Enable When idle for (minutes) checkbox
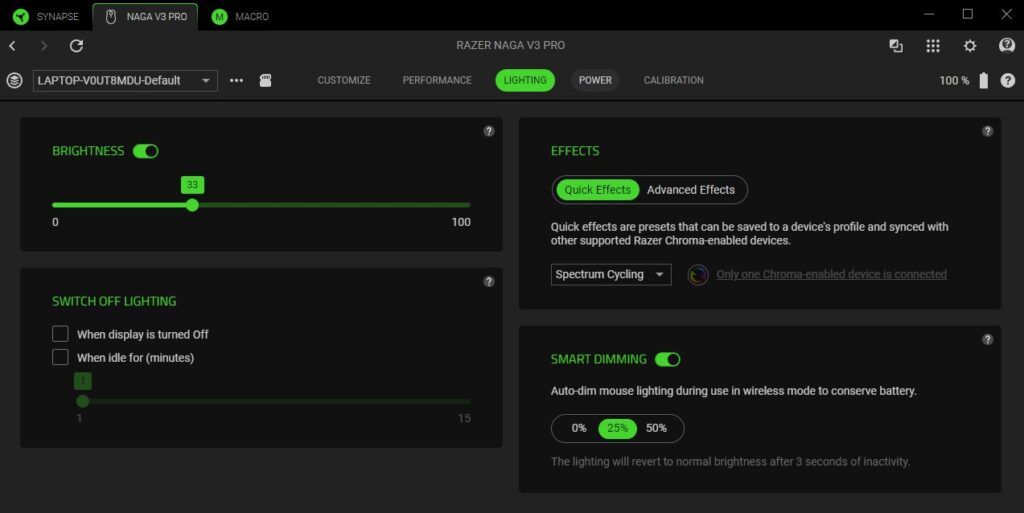 click(60, 357)
